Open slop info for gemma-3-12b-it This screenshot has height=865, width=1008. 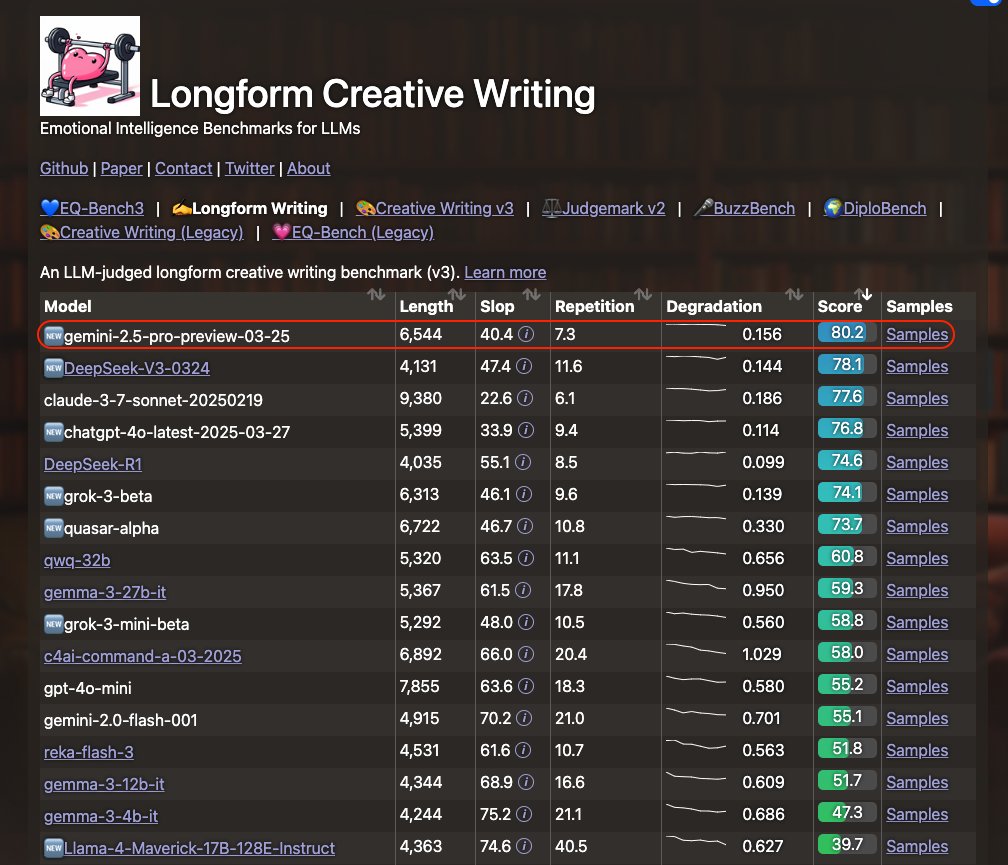[526, 782]
